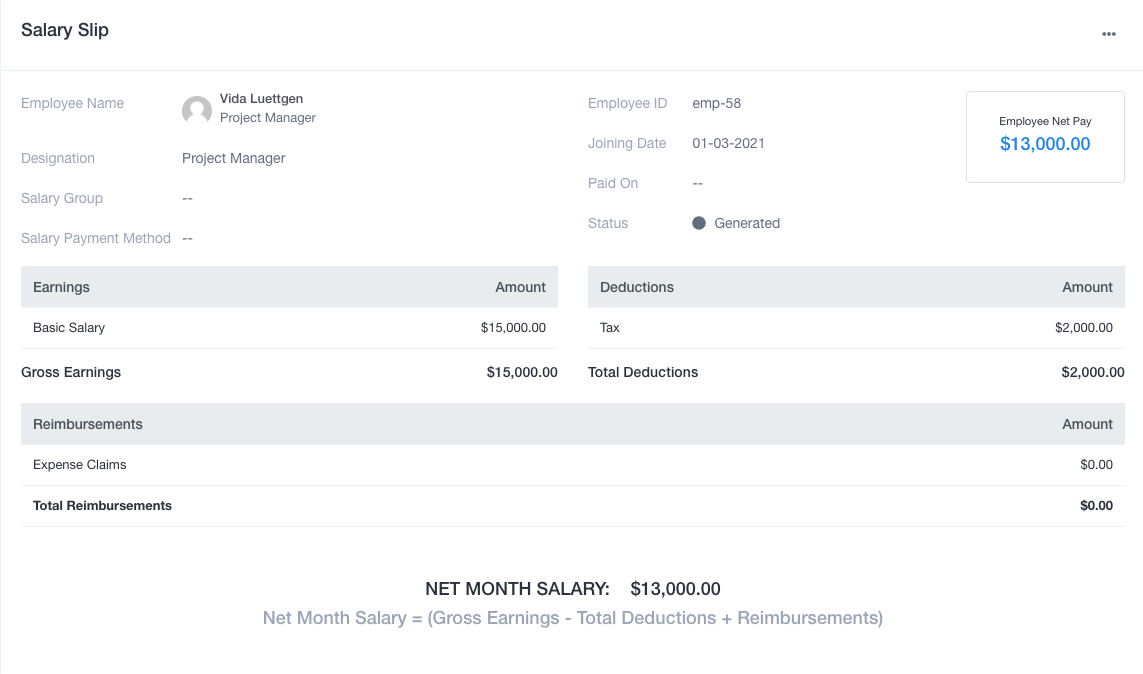
Task: Click the Total Deductions label
Action: [643, 372]
